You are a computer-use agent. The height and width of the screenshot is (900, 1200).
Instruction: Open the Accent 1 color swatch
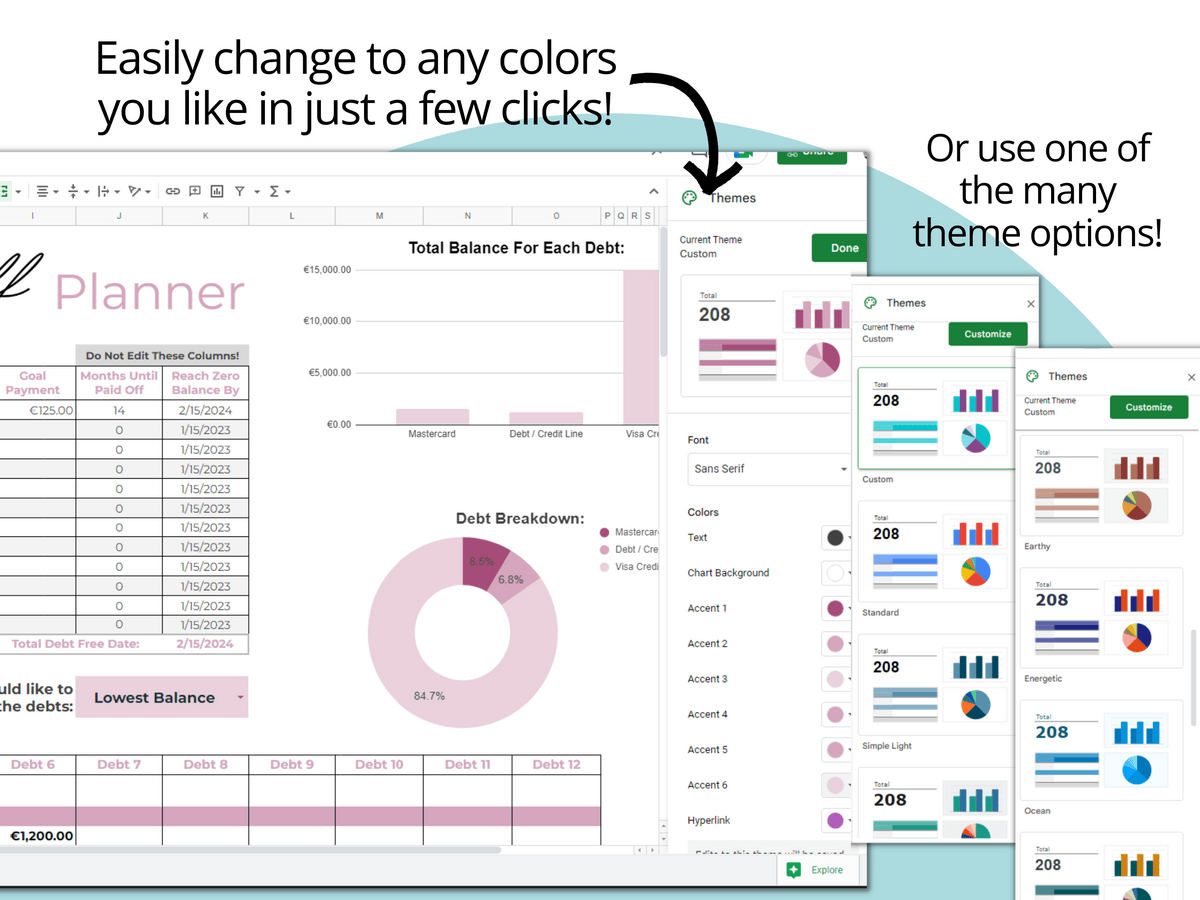pyautogui.click(x=835, y=608)
